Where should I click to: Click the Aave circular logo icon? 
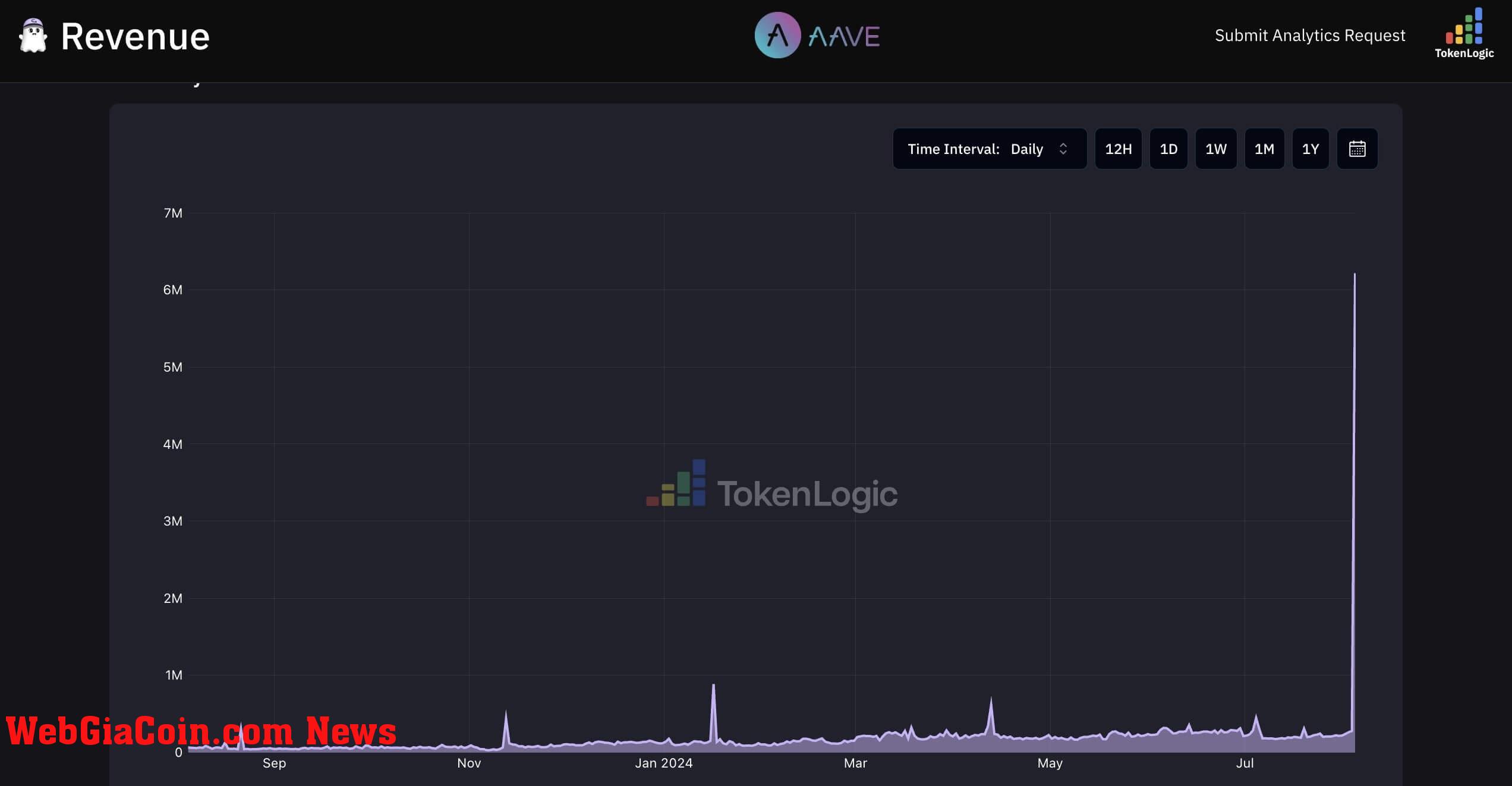[x=777, y=35]
